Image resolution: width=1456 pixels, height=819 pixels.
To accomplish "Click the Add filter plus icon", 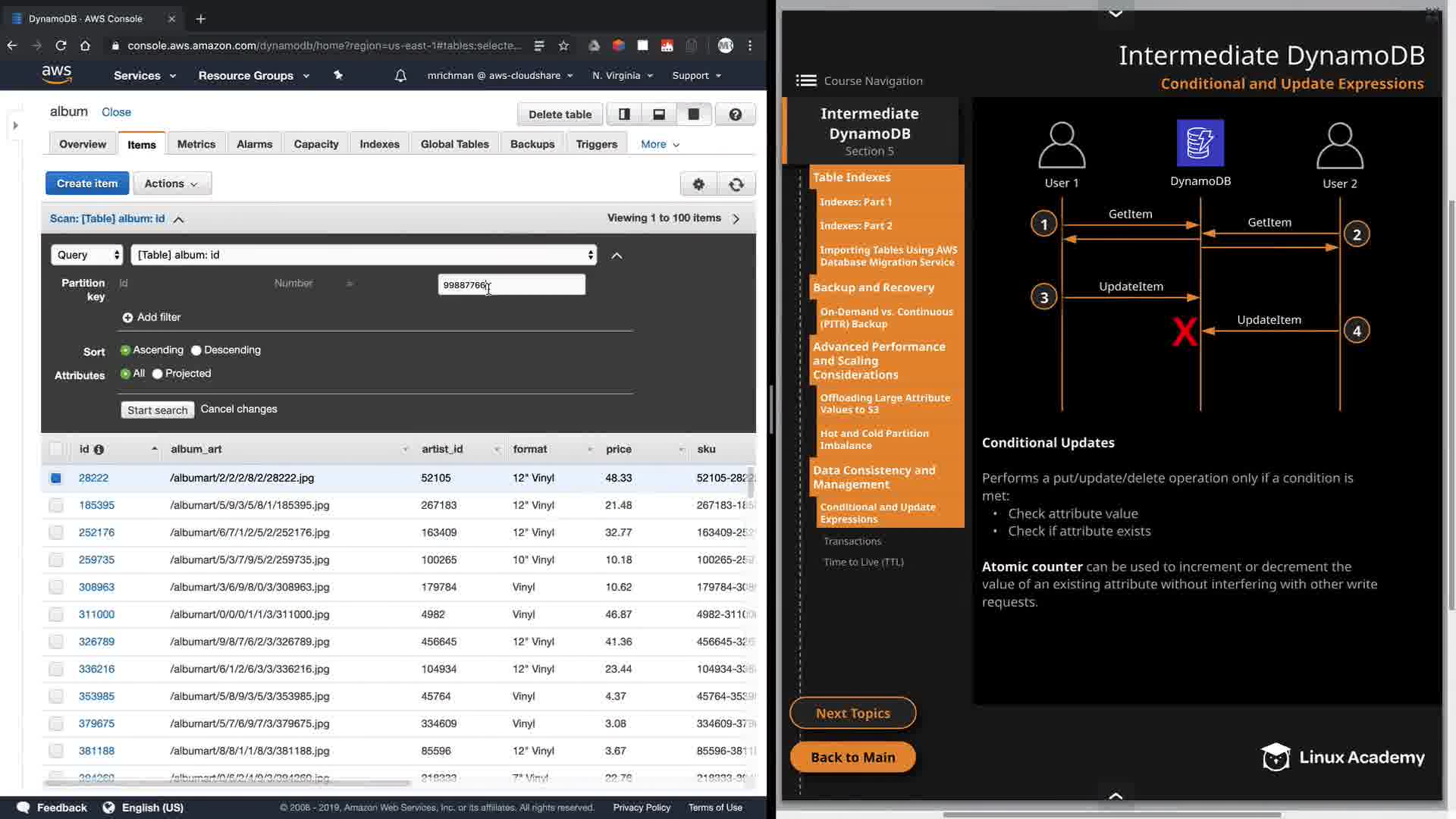I will [127, 318].
